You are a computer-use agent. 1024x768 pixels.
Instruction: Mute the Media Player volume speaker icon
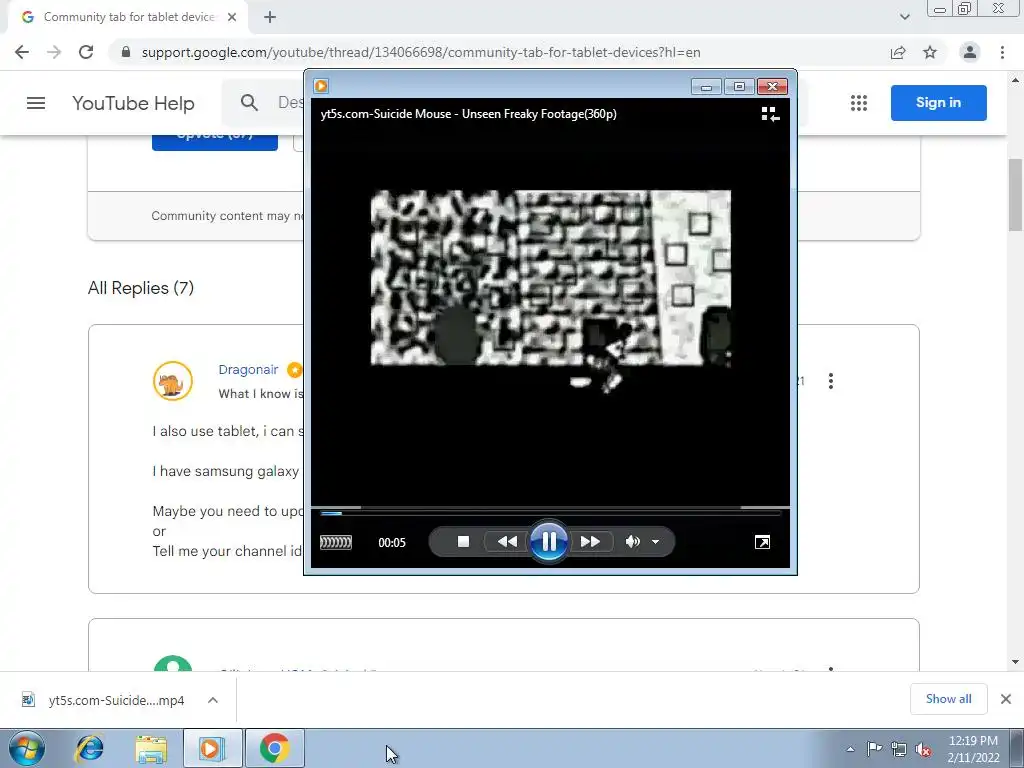(x=632, y=541)
